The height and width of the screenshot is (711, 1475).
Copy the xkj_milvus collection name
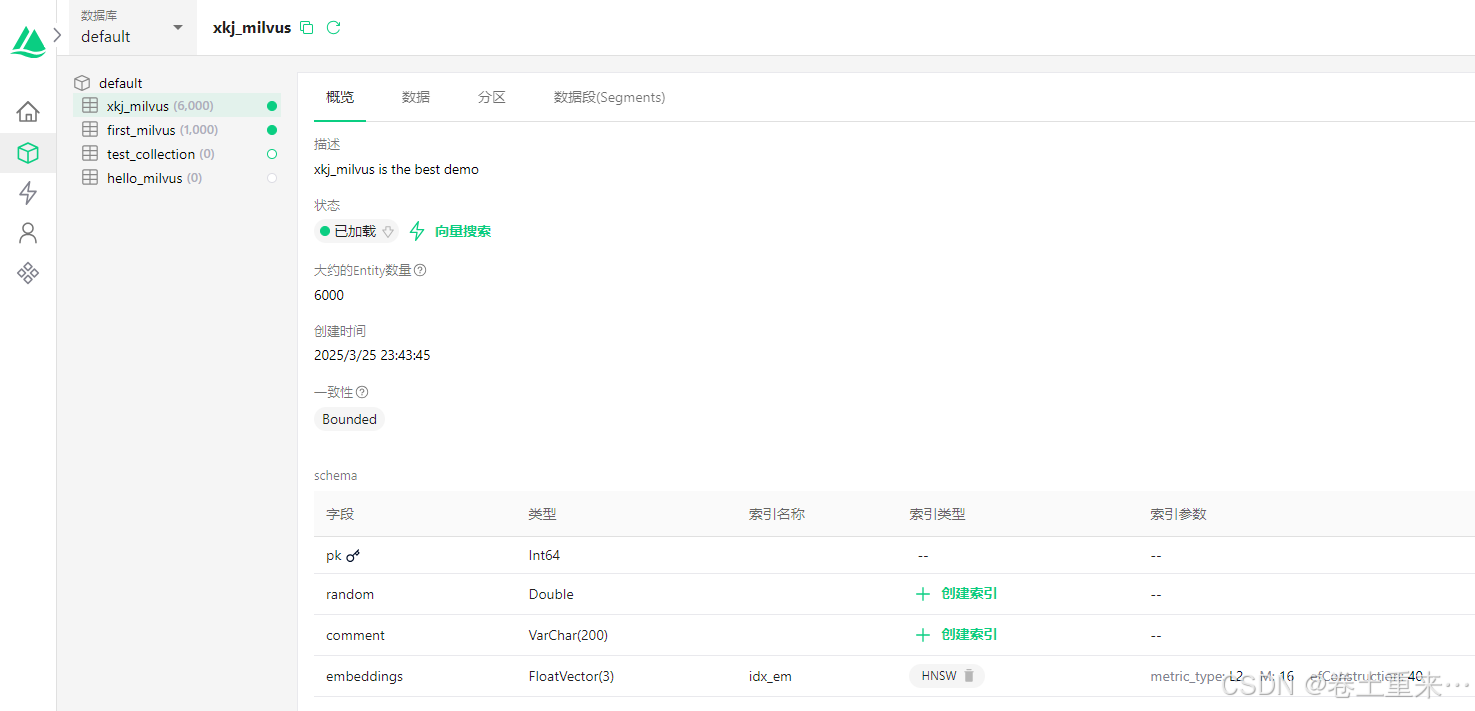[307, 28]
